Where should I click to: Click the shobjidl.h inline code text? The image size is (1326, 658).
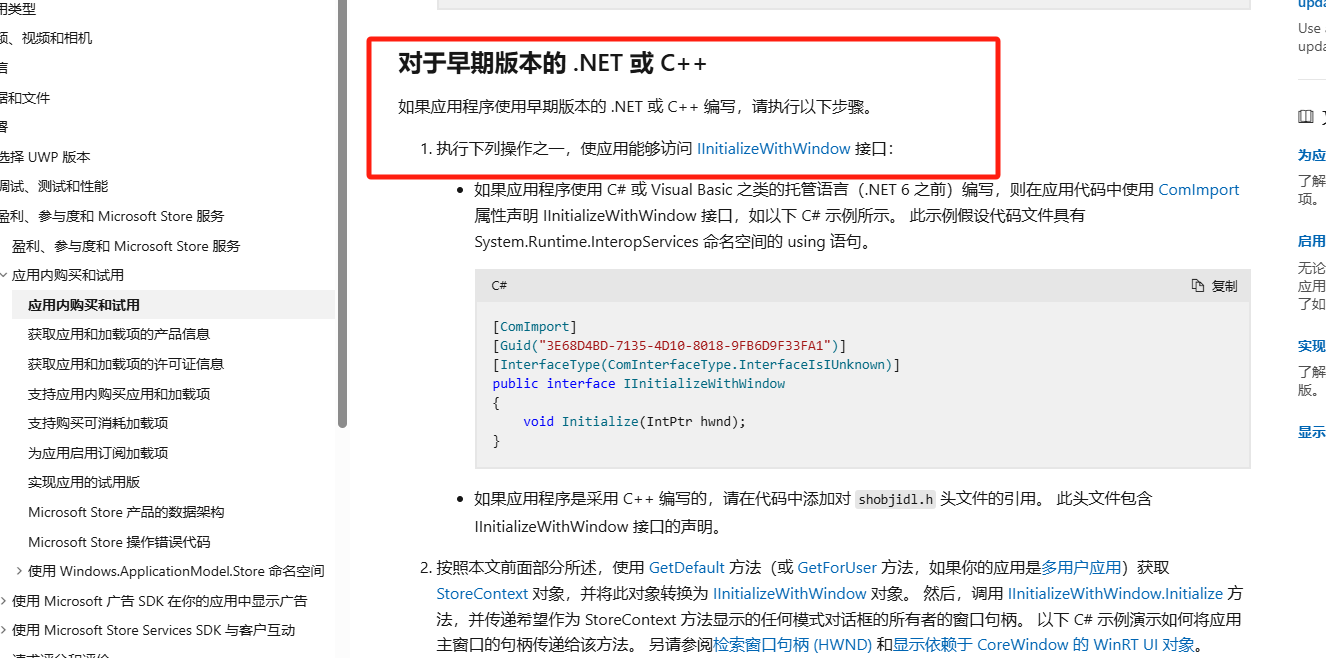coord(895,499)
